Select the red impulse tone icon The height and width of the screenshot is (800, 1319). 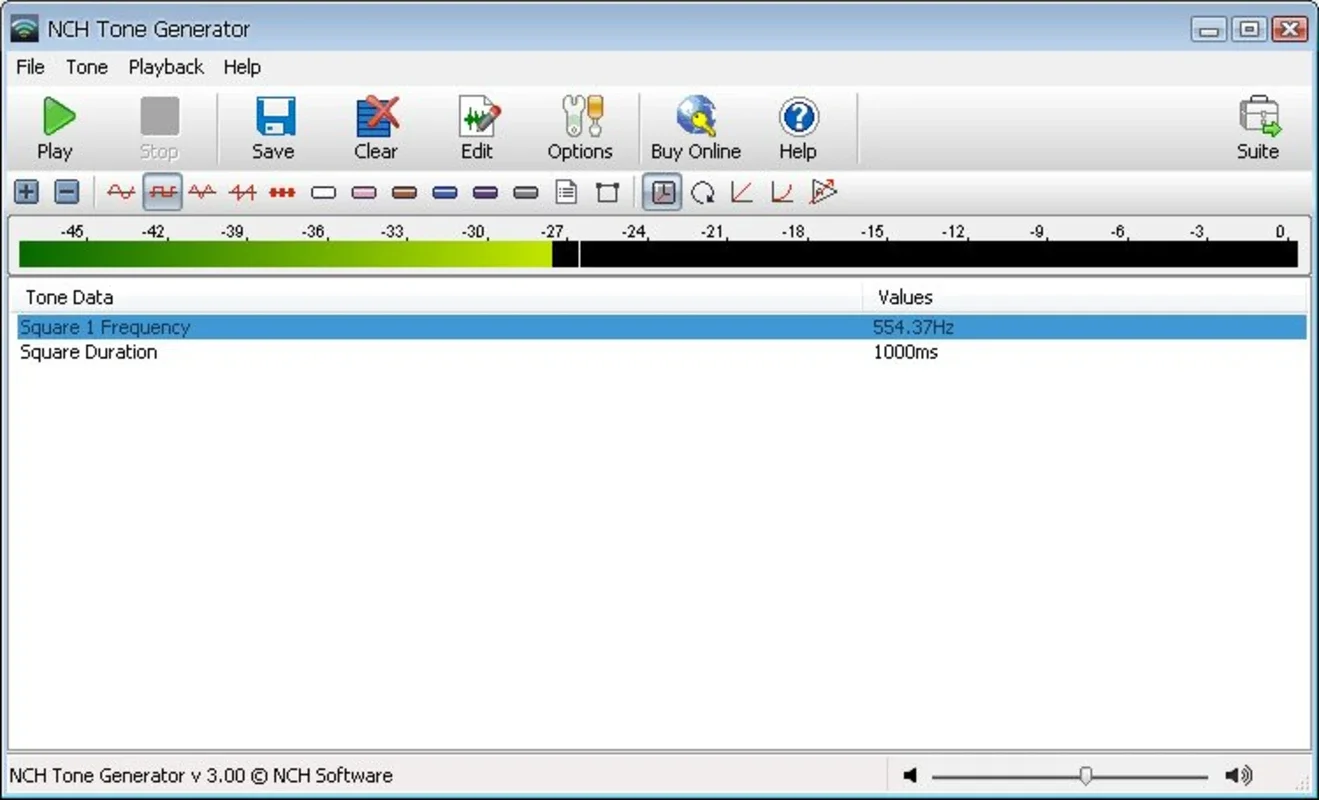tap(283, 192)
